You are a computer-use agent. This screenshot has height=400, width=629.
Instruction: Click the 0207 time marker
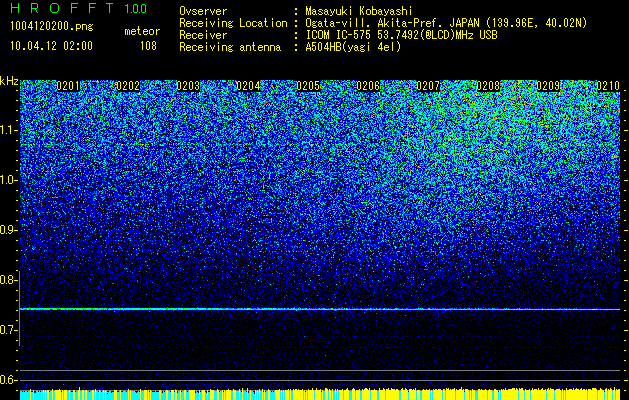click(428, 86)
